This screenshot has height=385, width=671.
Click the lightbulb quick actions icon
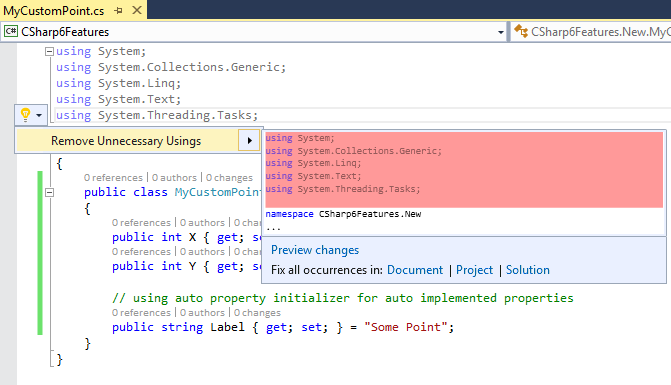pos(25,115)
